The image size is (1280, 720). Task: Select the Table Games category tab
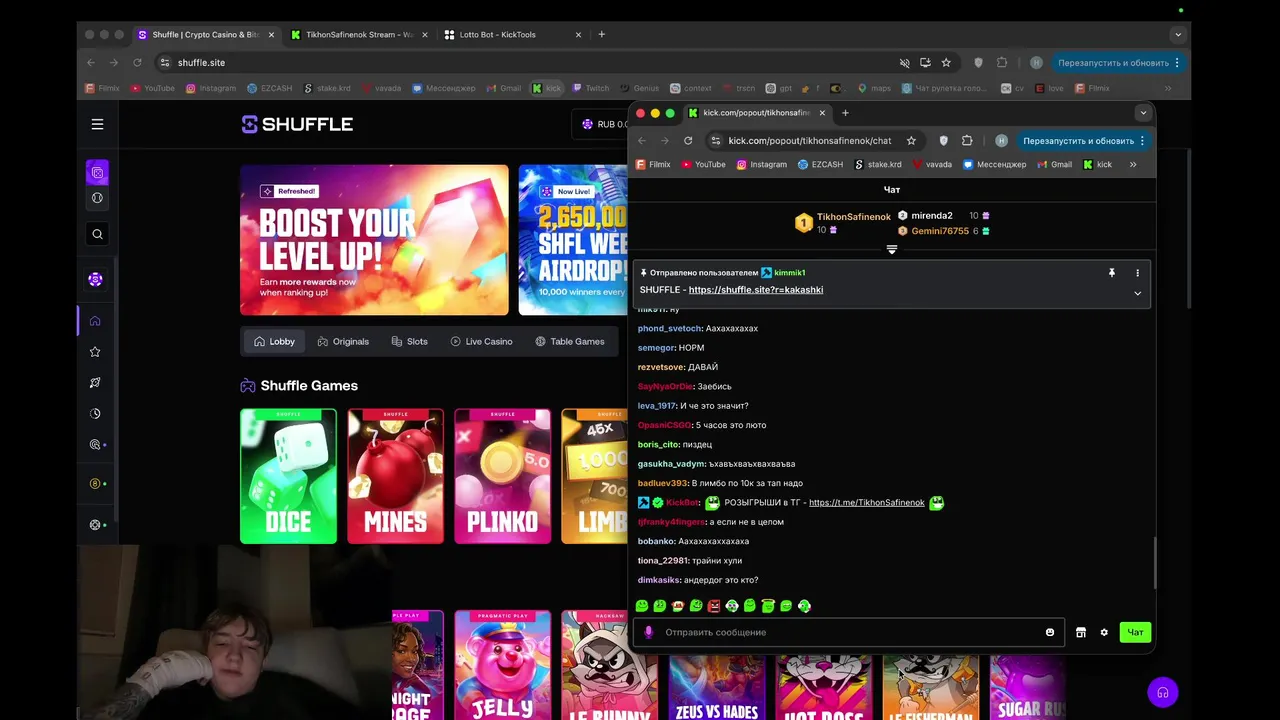pyautogui.click(x=569, y=341)
